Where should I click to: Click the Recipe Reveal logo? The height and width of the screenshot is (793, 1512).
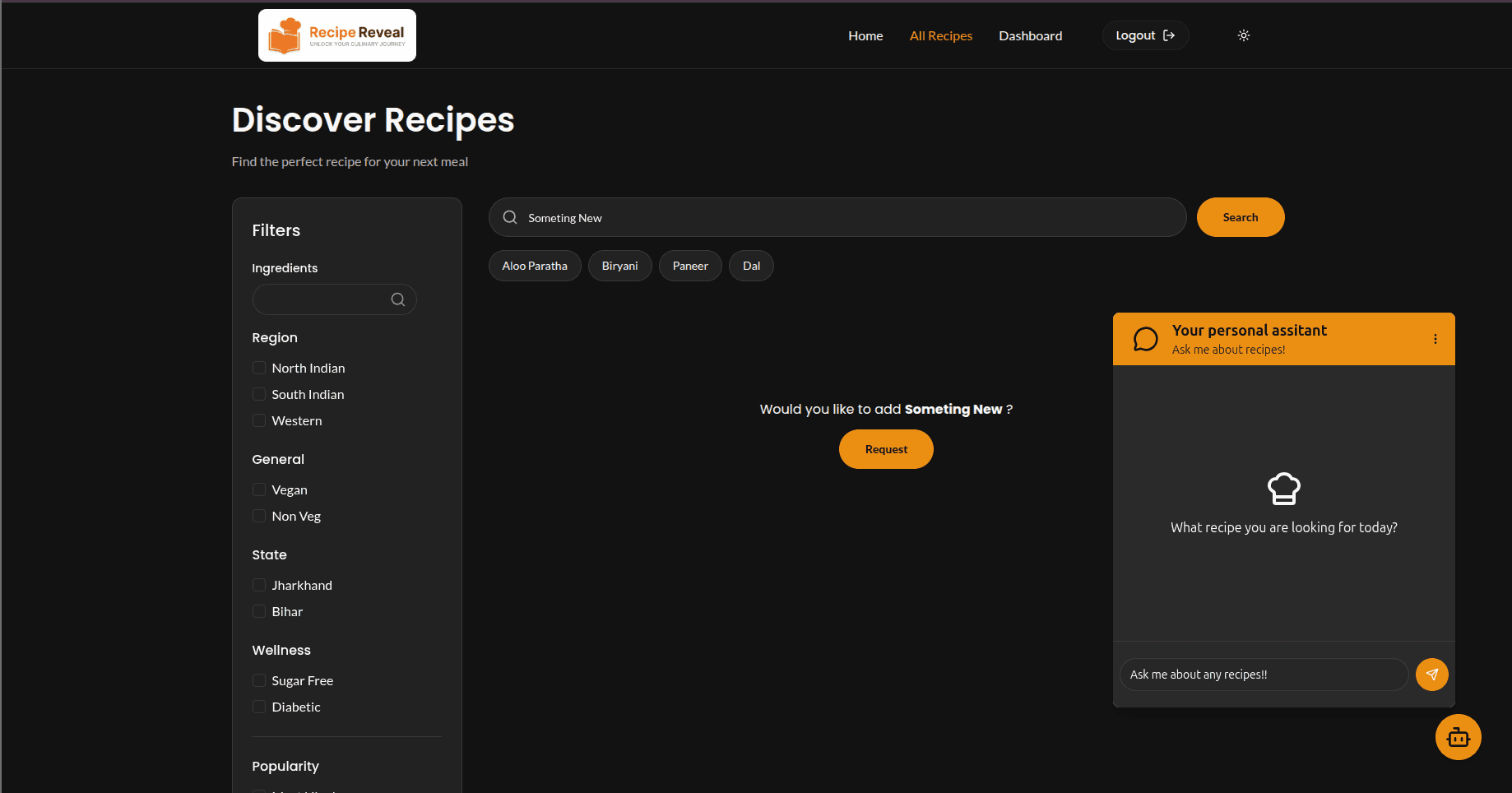point(336,35)
